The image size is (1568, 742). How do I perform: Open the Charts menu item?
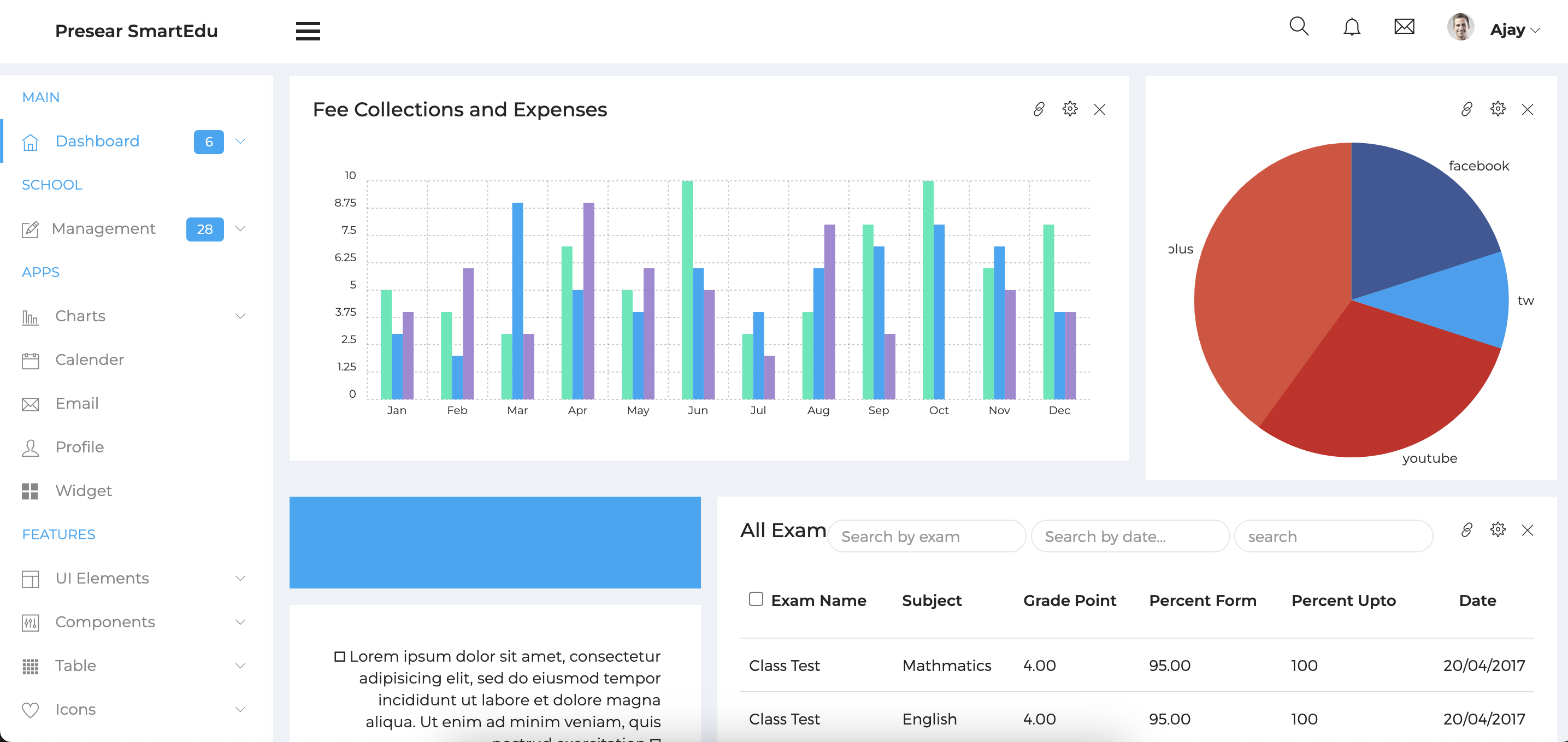pyautogui.click(x=80, y=316)
